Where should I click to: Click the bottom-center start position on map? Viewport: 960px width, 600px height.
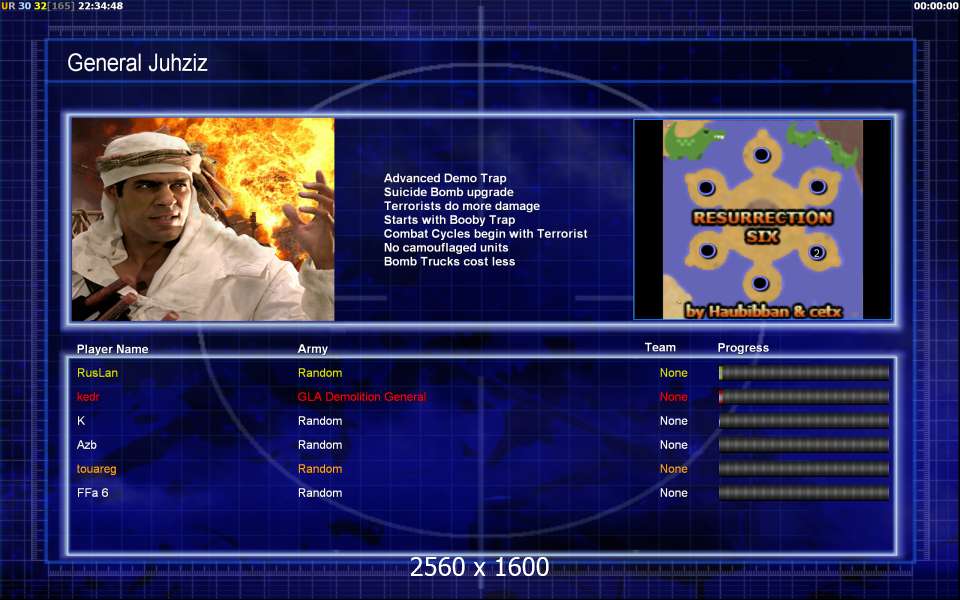pos(760,283)
